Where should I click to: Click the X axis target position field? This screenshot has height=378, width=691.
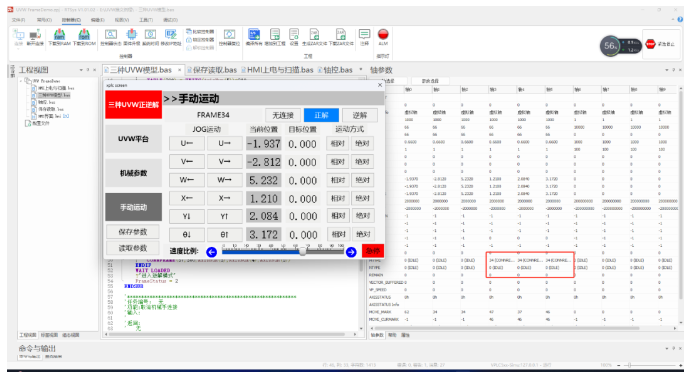pos(302,199)
